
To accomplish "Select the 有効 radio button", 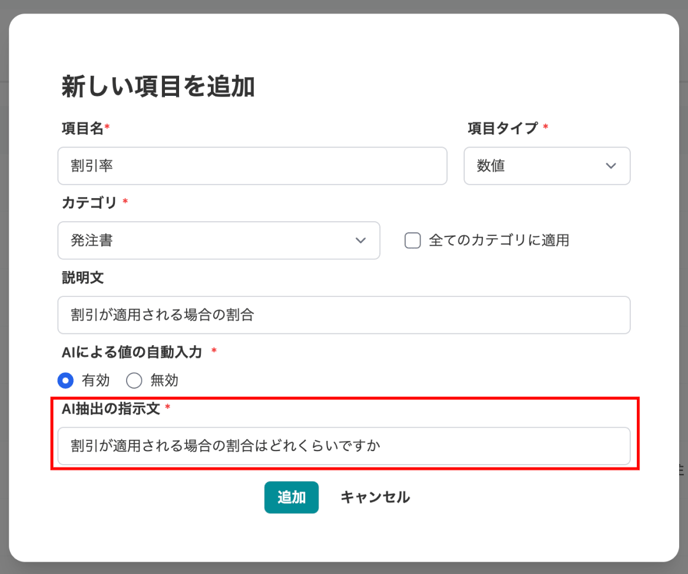I will [66, 380].
